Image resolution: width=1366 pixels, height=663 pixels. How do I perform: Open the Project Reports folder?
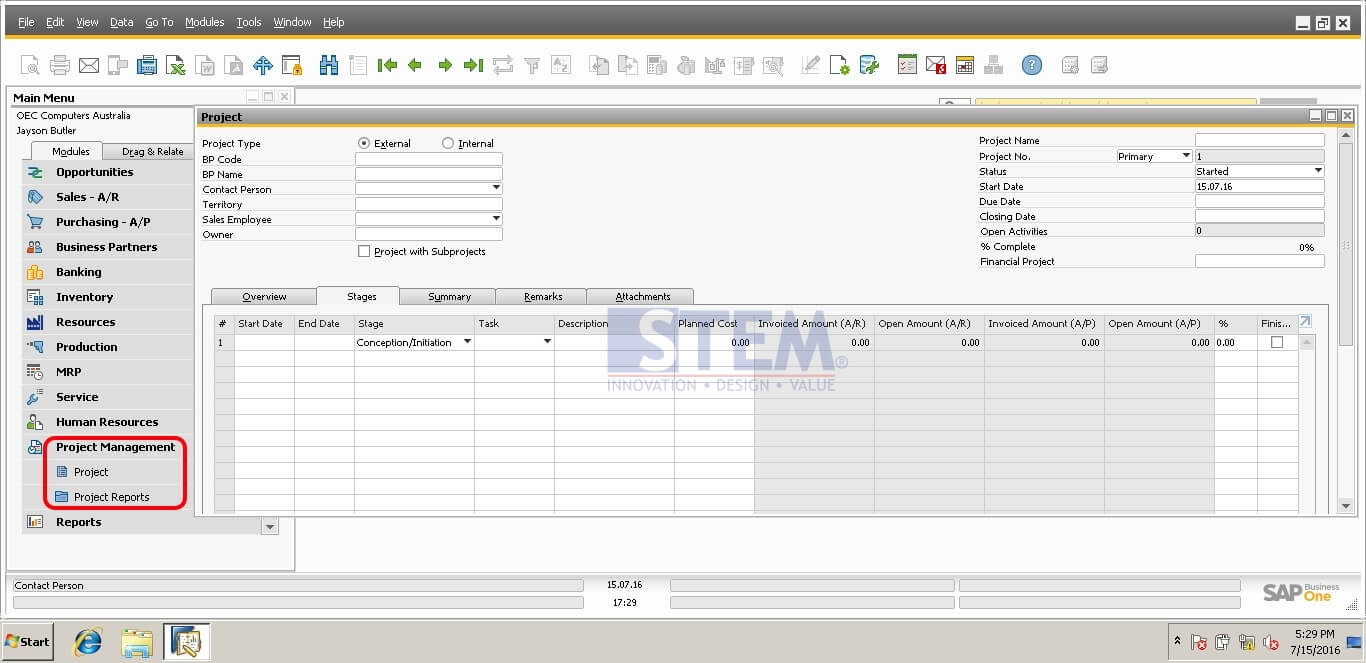click(x=111, y=497)
